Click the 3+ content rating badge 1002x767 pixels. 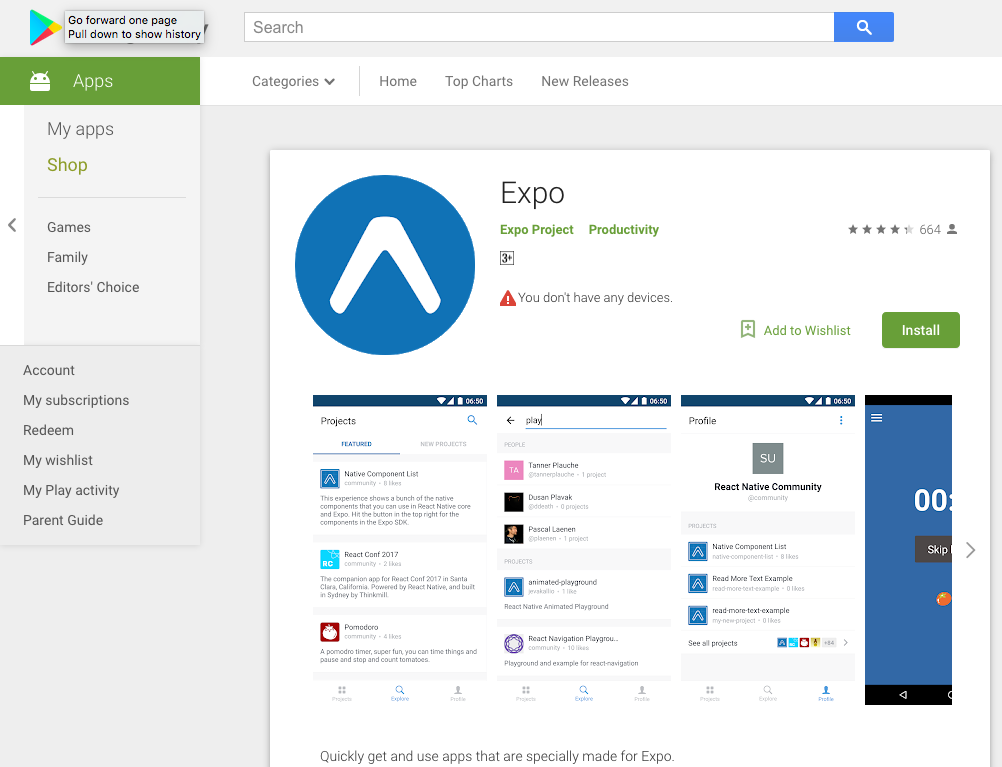[507, 258]
